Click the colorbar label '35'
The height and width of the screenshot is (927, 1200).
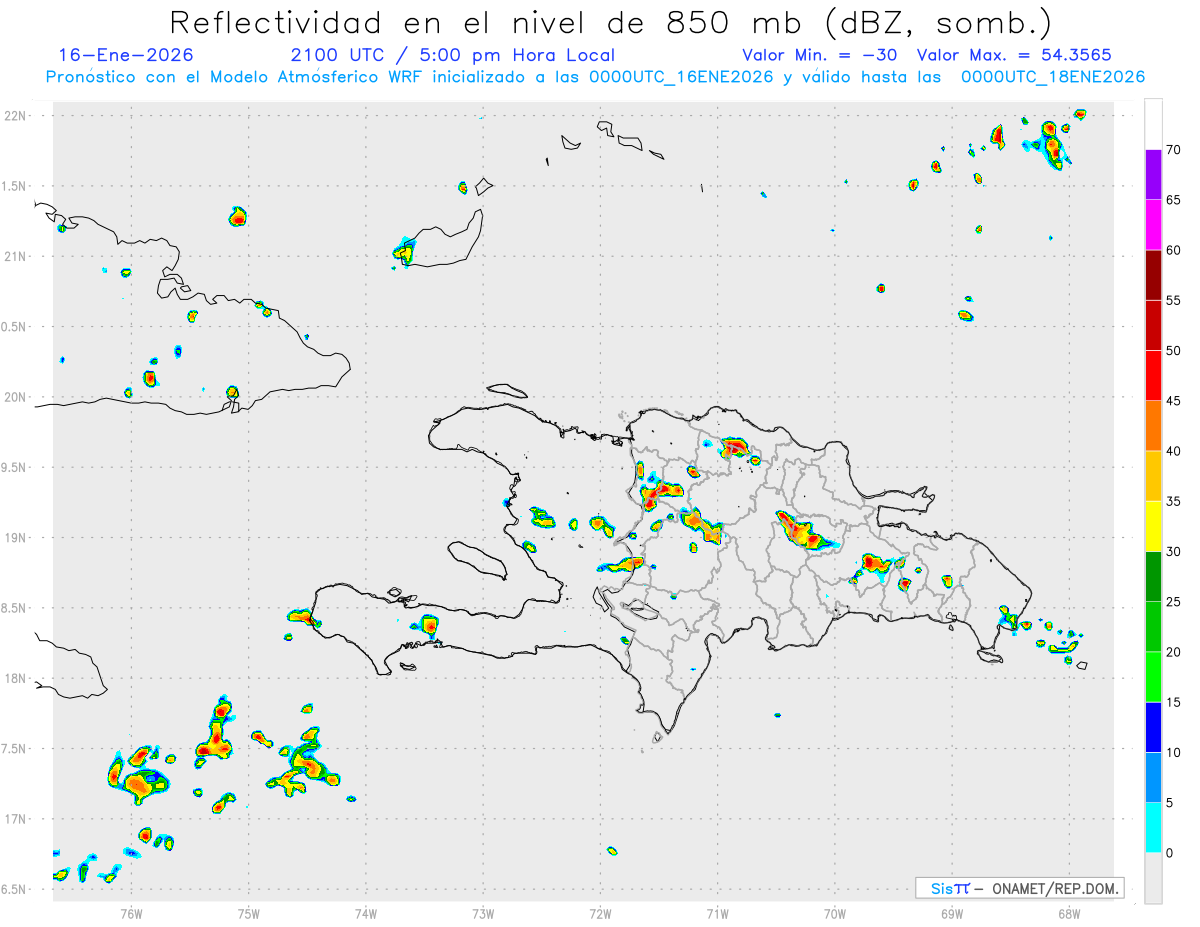point(1173,501)
